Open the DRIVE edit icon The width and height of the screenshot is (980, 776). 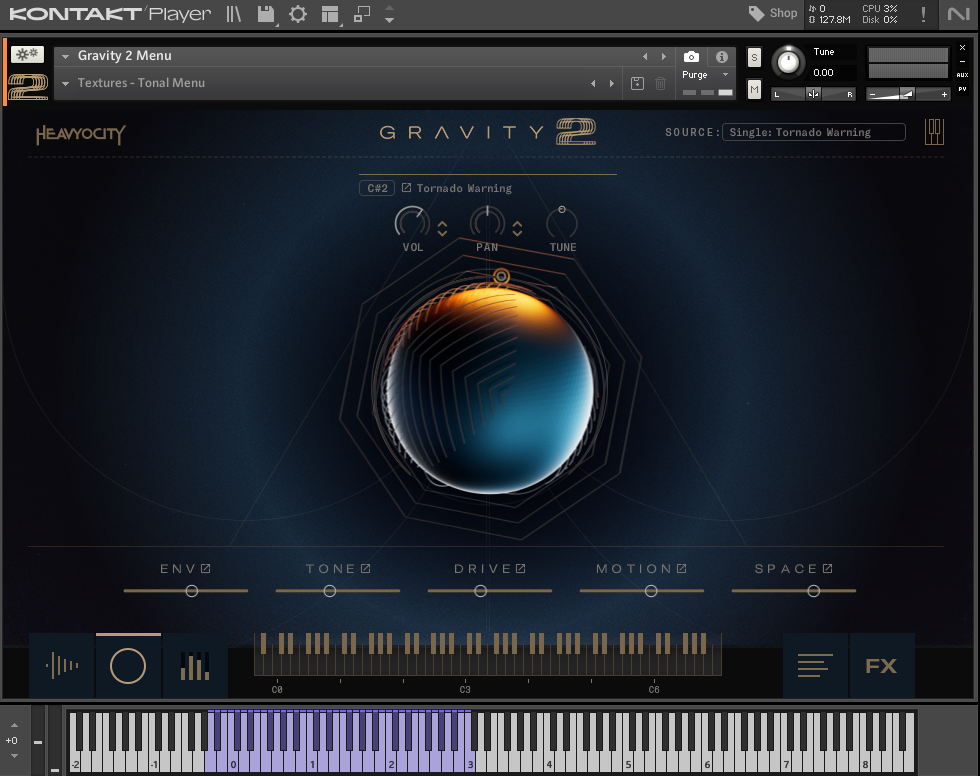pos(521,569)
